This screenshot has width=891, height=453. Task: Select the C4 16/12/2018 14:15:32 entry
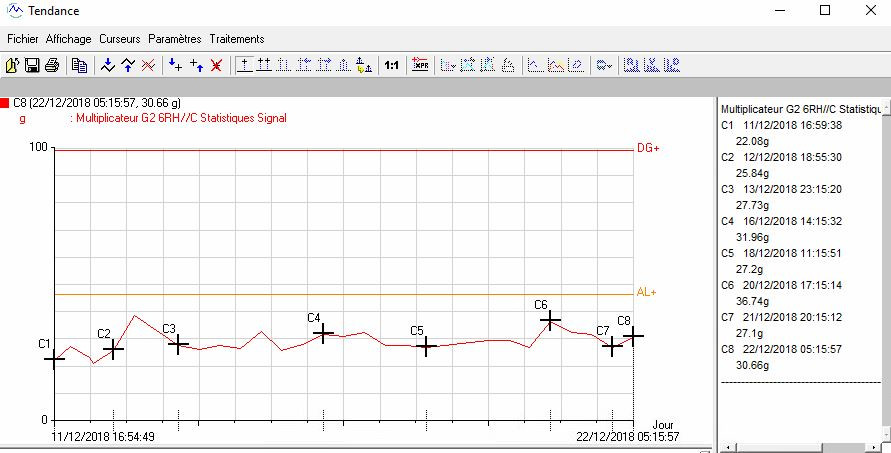[x=781, y=221]
